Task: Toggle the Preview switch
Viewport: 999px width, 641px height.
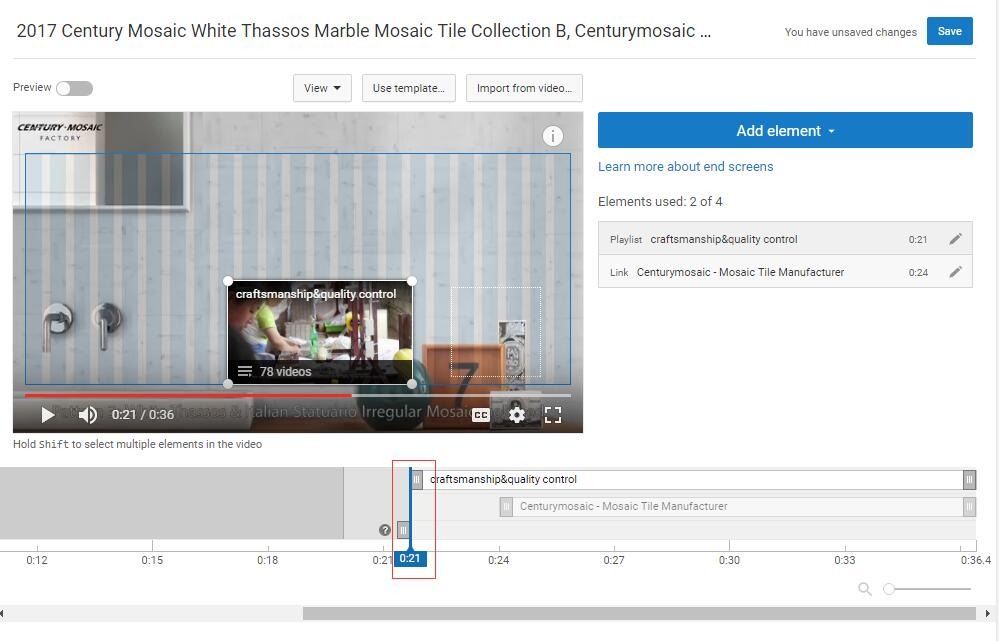Action: click(x=74, y=88)
